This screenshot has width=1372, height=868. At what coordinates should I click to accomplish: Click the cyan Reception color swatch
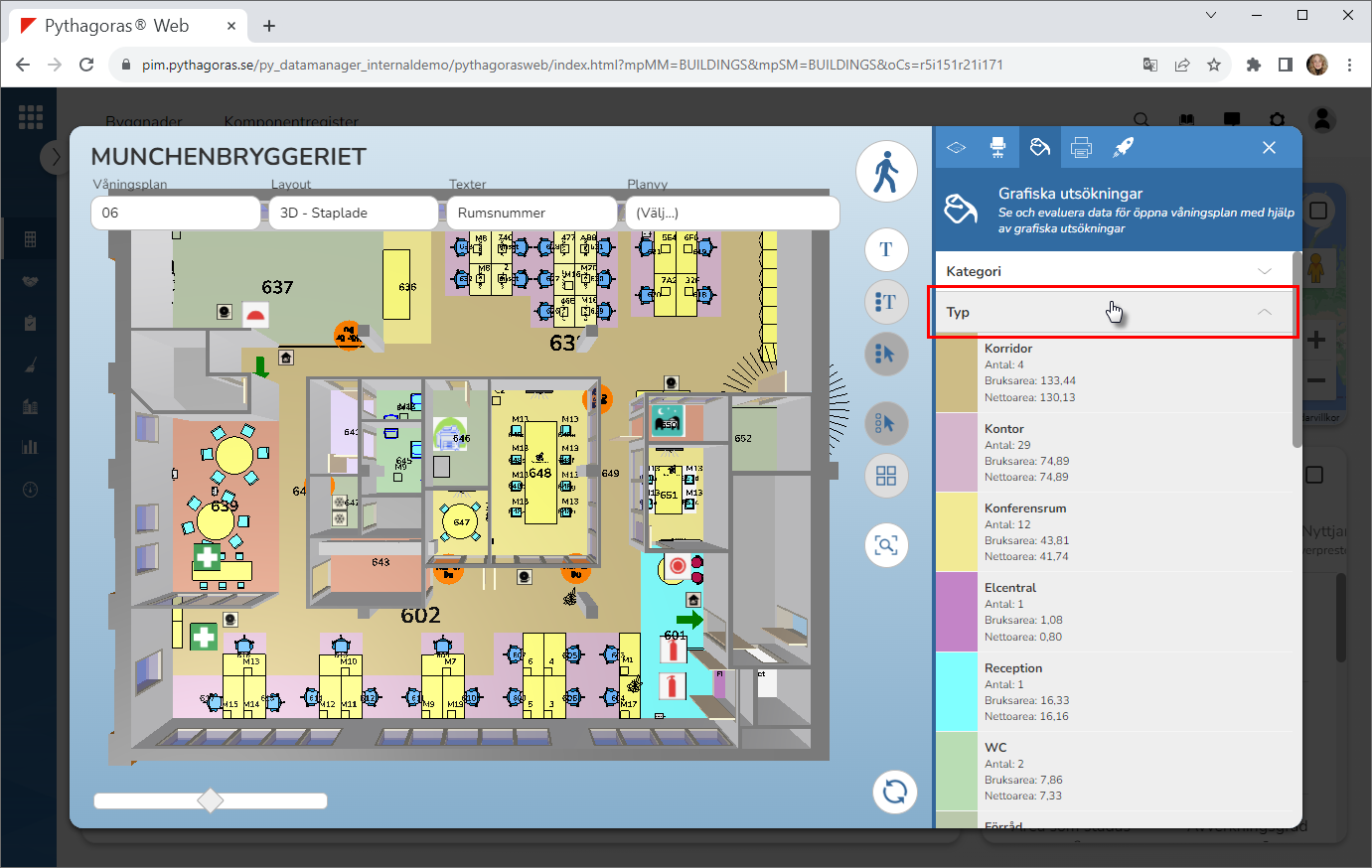click(x=957, y=692)
